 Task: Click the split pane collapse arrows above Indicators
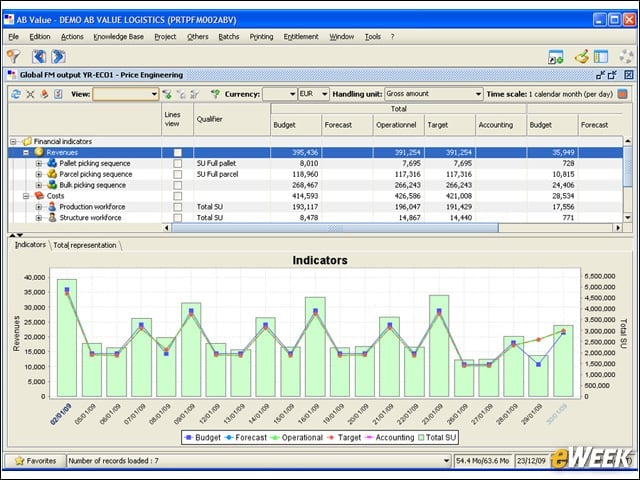(16, 236)
